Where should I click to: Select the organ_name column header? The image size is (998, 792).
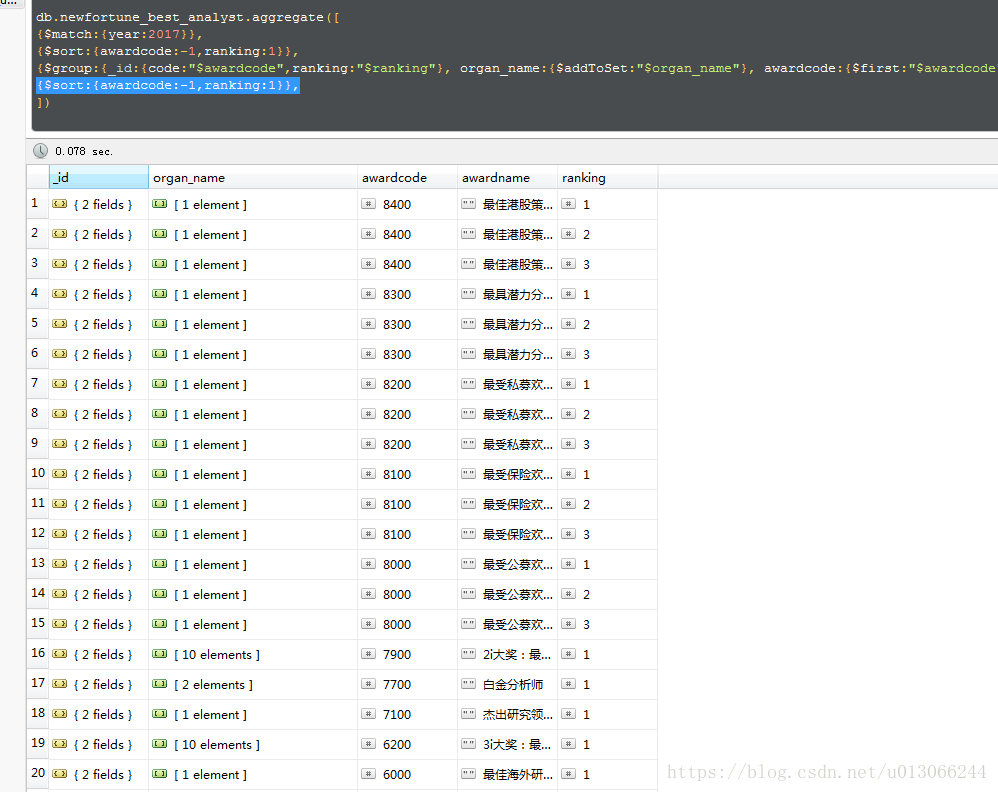point(253,178)
